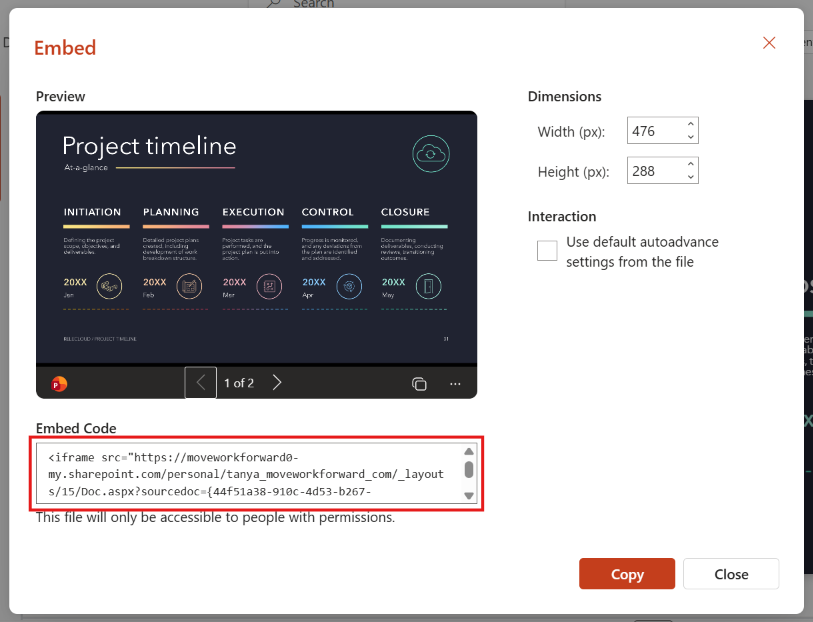Click the embed code scrollbar down arrow
The height and width of the screenshot is (622, 813).
tap(469, 496)
